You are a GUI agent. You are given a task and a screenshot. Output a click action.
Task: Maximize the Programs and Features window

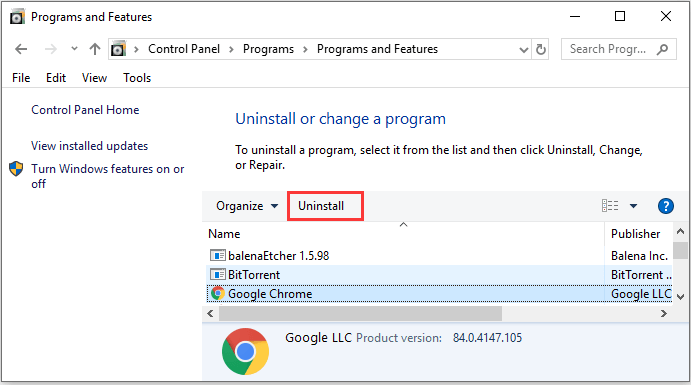[620, 17]
